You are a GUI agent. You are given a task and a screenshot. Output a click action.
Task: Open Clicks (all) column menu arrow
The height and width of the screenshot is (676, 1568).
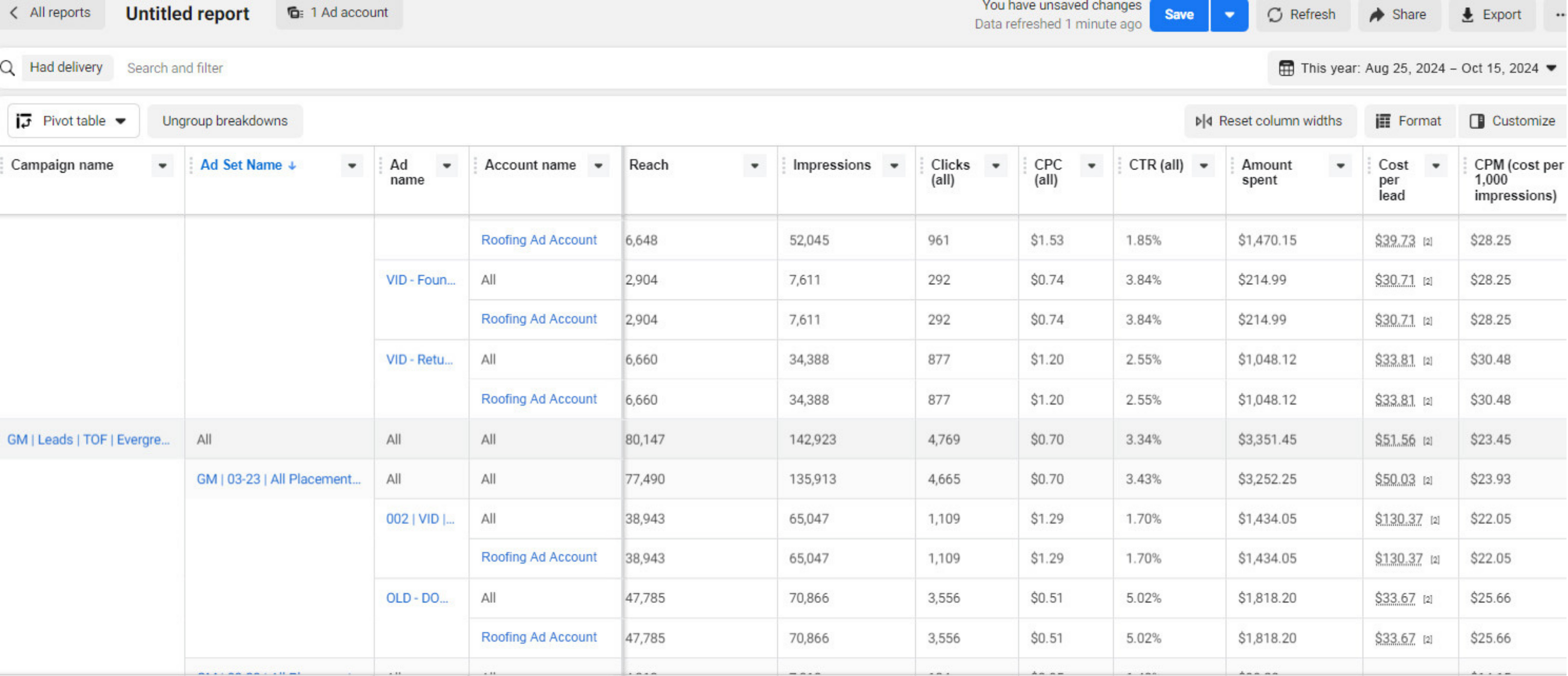tap(995, 165)
